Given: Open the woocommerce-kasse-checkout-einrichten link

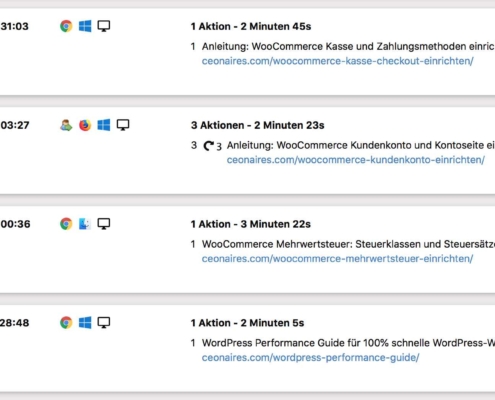Looking at the screenshot, I should click(337, 61).
